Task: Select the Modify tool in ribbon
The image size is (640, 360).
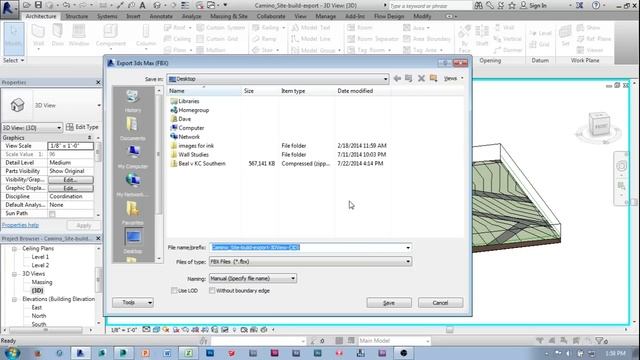Action: point(13,39)
